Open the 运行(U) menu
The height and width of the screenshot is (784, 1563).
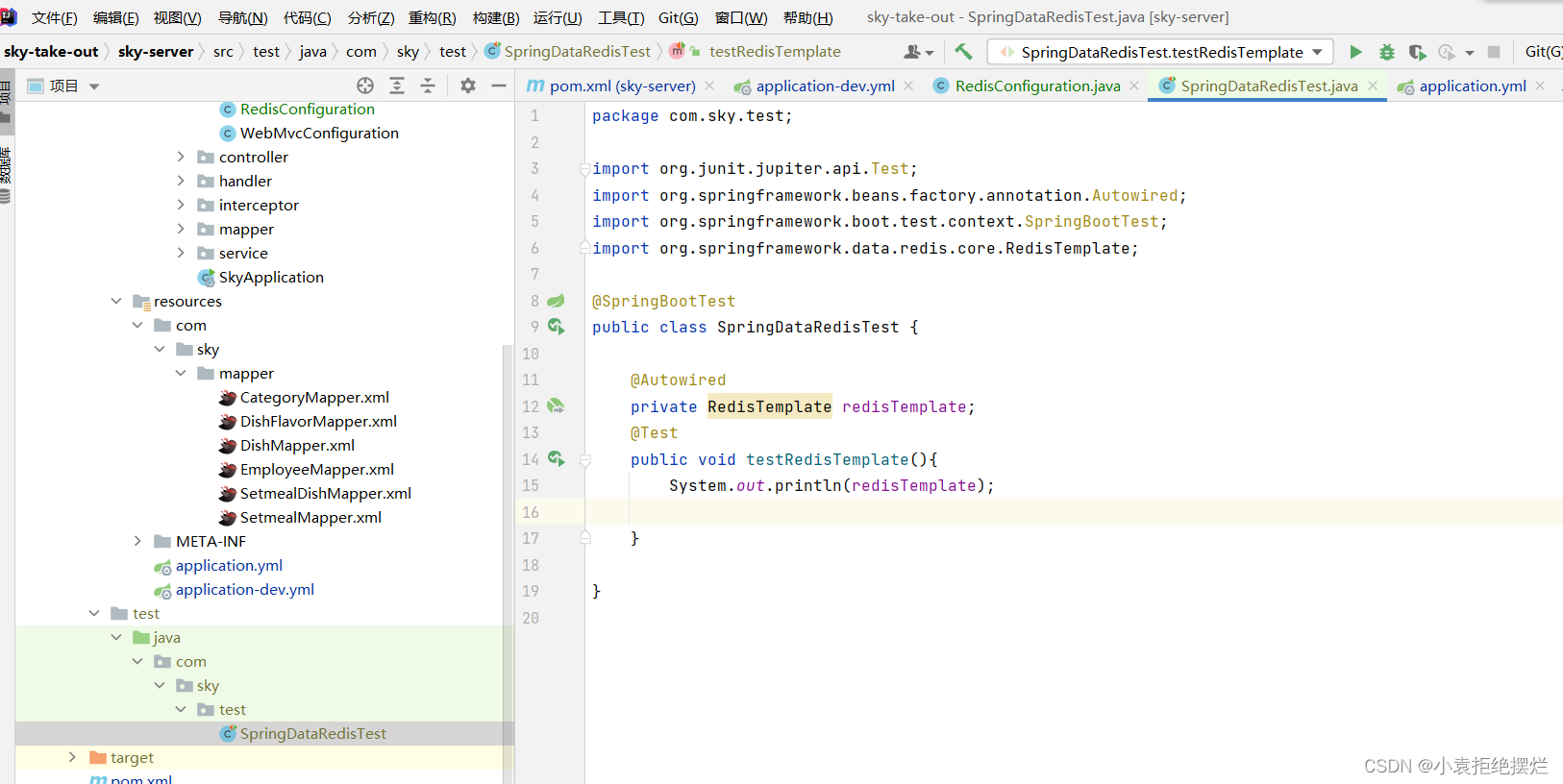click(558, 17)
